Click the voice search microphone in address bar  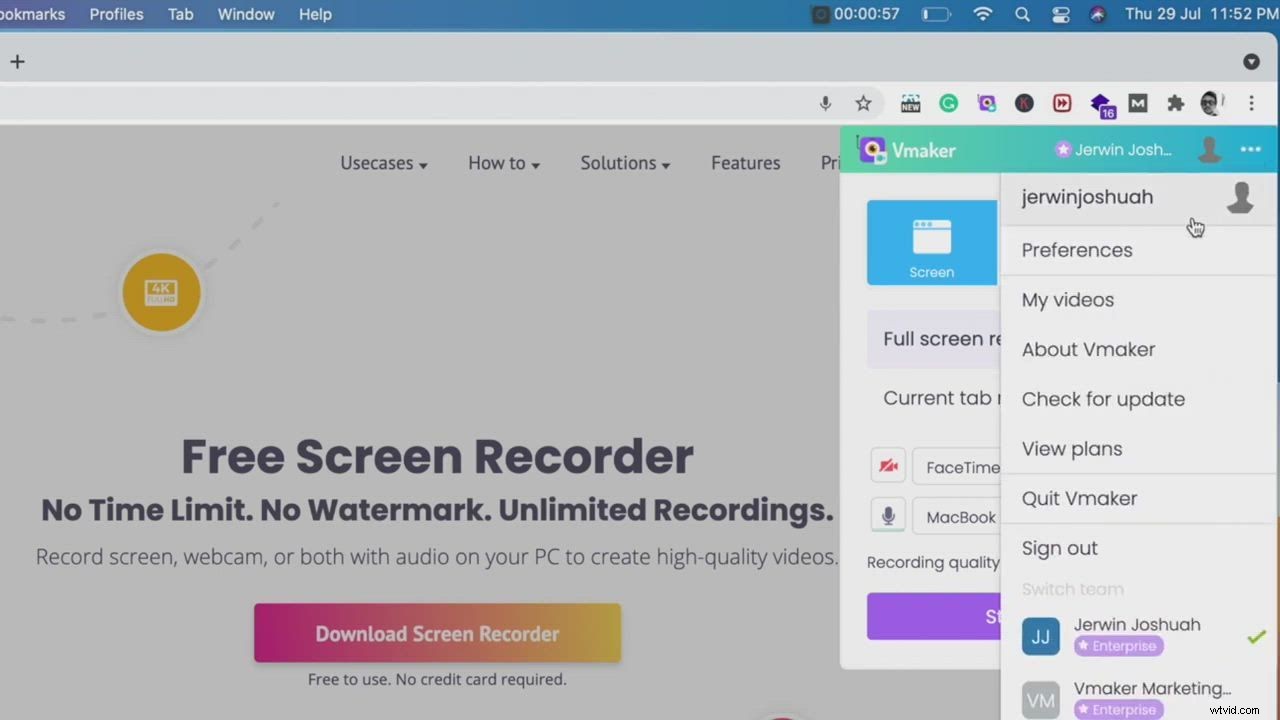coord(825,103)
